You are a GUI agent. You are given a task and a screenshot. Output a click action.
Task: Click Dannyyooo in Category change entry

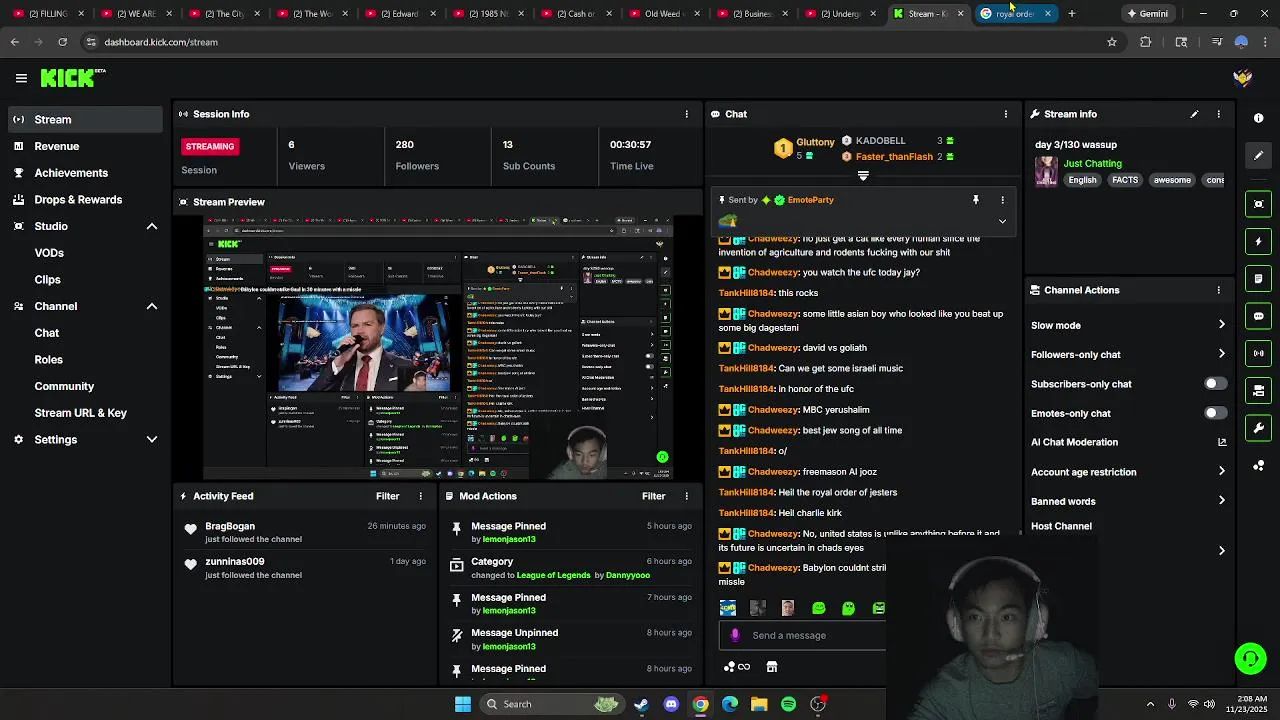(x=628, y=575)
